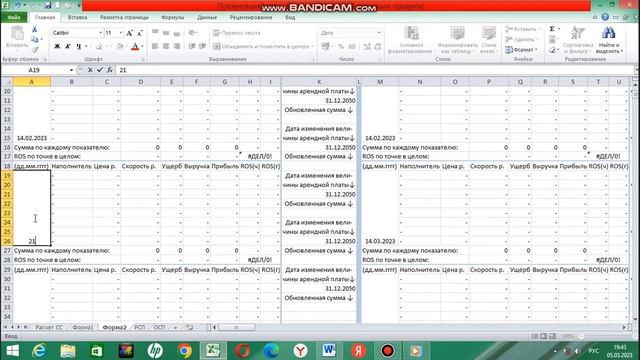640x360 pixels.
Task: Click the AutoSum sigma icon
Action: (552, 29)
